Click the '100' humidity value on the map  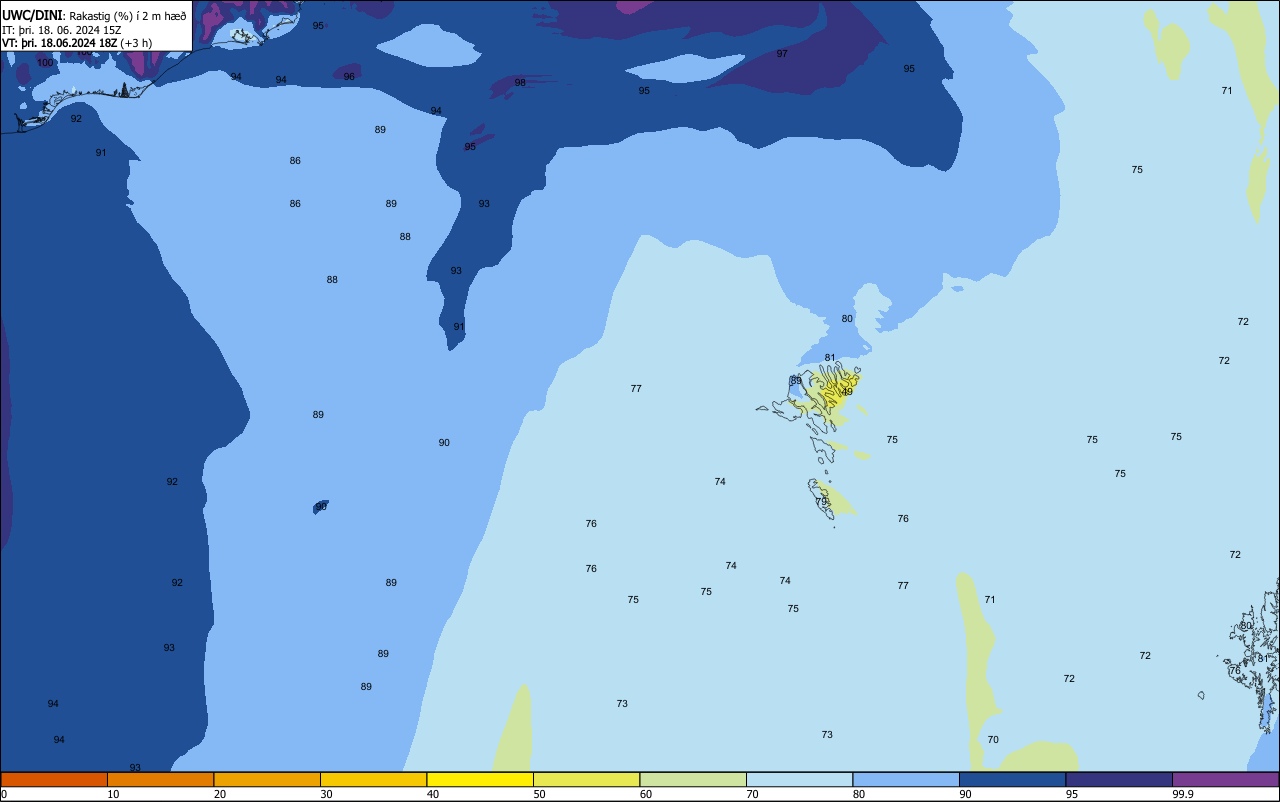point(45,63)
